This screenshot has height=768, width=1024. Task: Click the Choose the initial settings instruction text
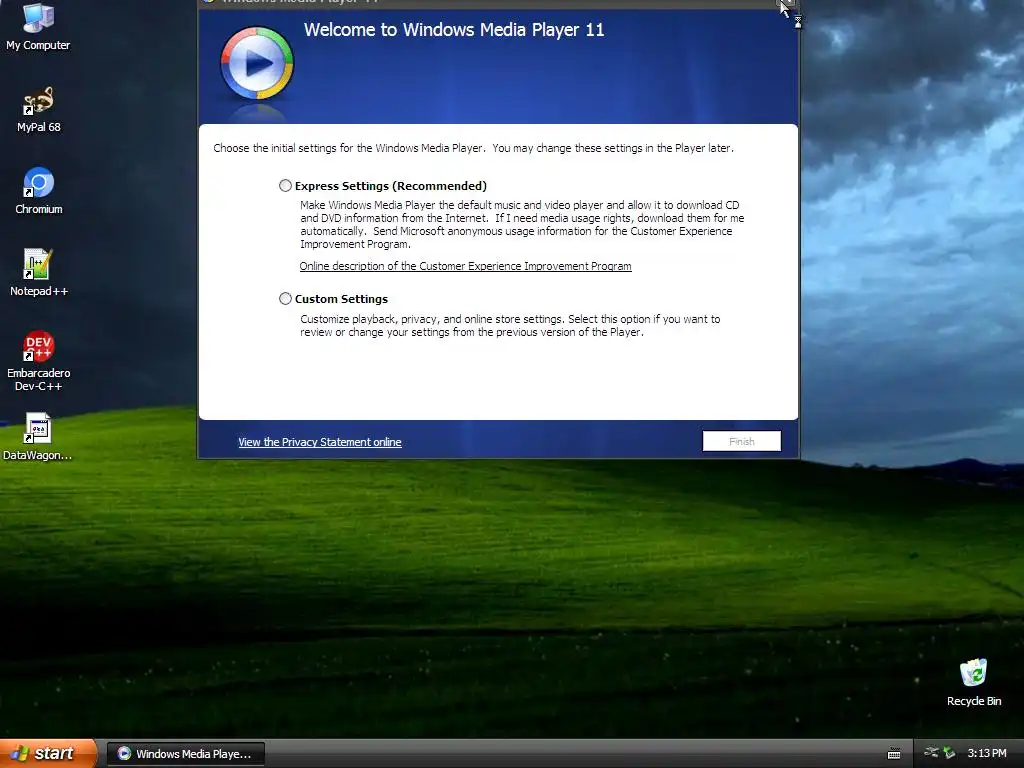click(473, 148)
